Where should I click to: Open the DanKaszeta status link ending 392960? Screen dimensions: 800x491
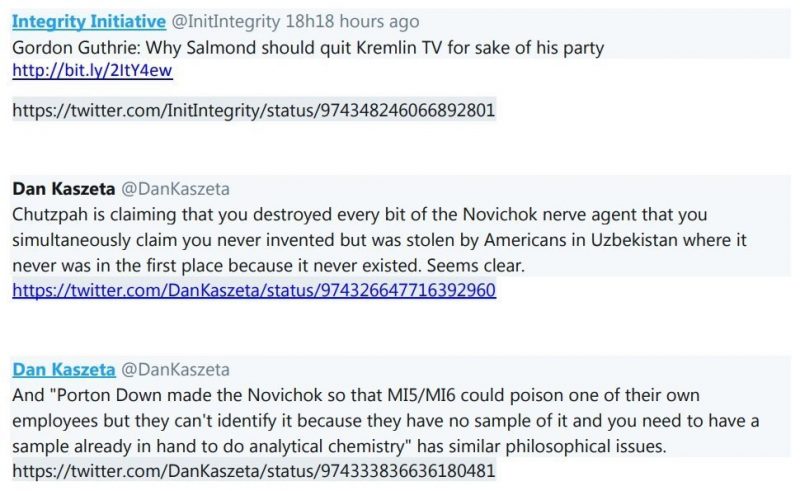(x=253, y=291)
